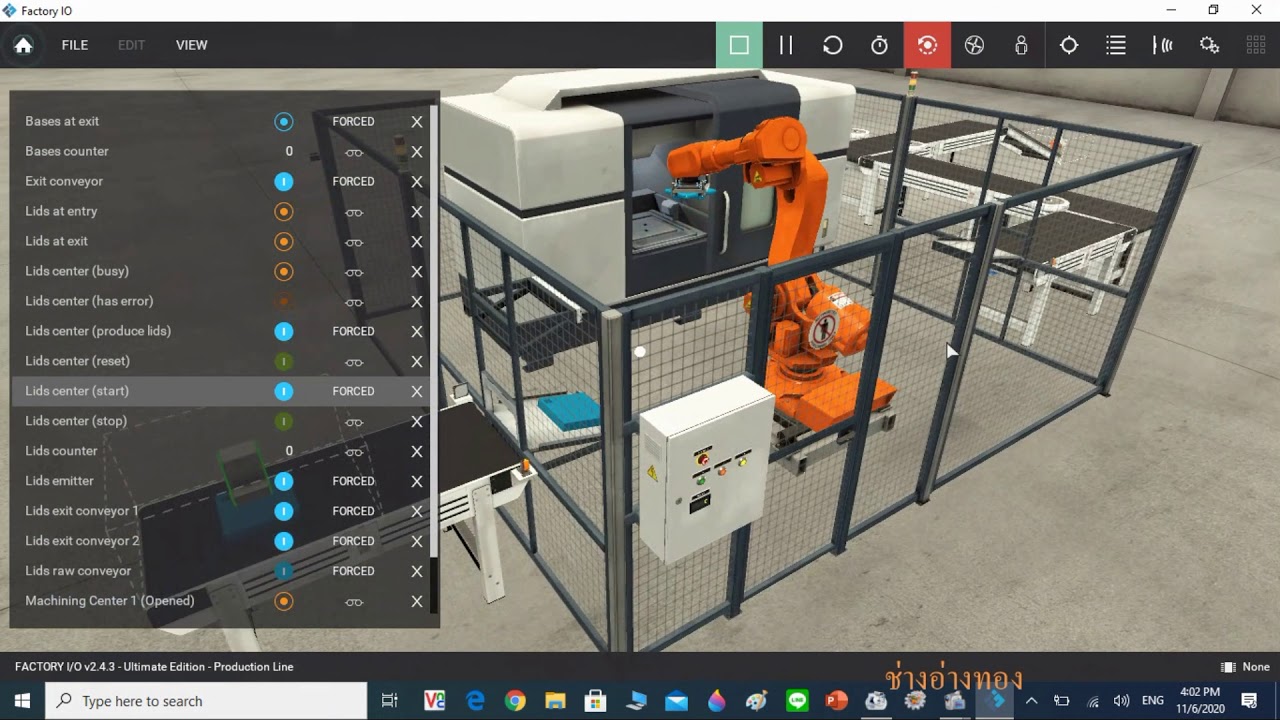Click the None driver indicator in status bar
The height and width of the screenshot is (720, 1280).
point(1245,667)
